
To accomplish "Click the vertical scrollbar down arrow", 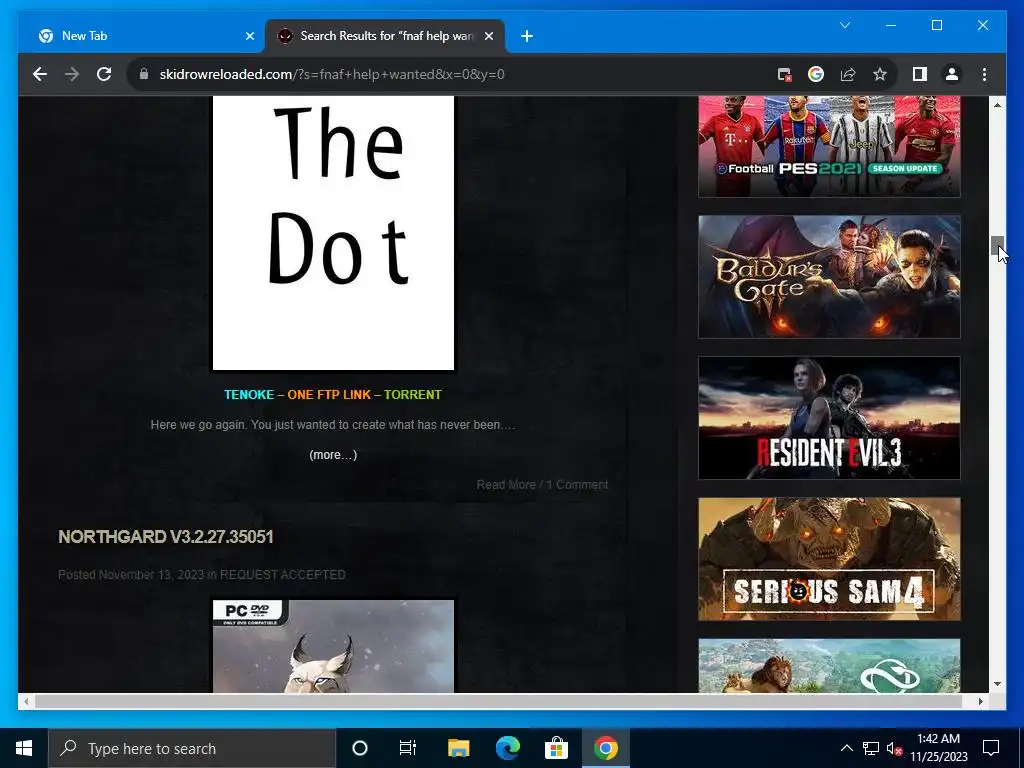I will [997, 684].
